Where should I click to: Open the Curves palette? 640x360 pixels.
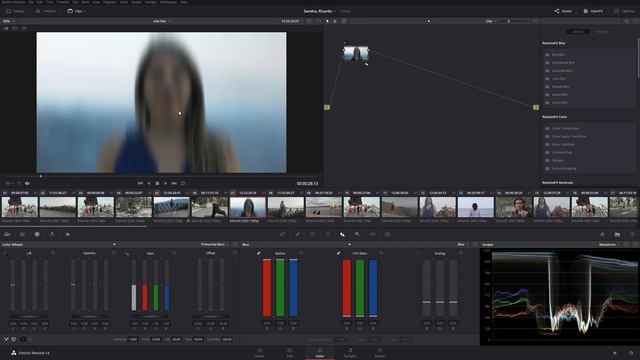(282, 235)
